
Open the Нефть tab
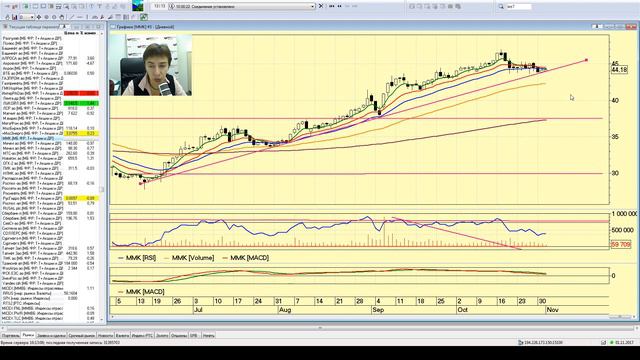[x=209, y=336]
